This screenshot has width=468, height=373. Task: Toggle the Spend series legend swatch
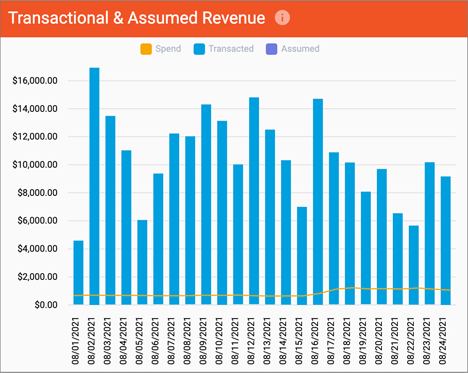point(146,49)
